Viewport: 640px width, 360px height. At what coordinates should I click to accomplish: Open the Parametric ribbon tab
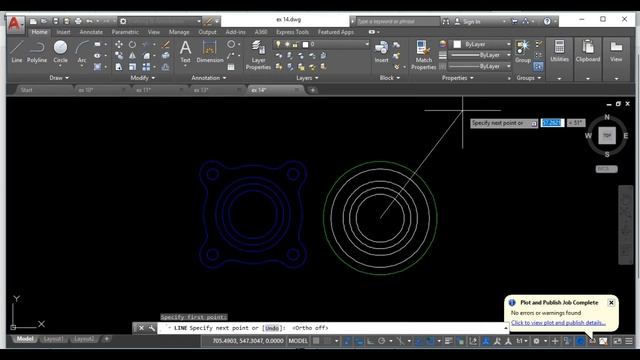pos(125,32)
